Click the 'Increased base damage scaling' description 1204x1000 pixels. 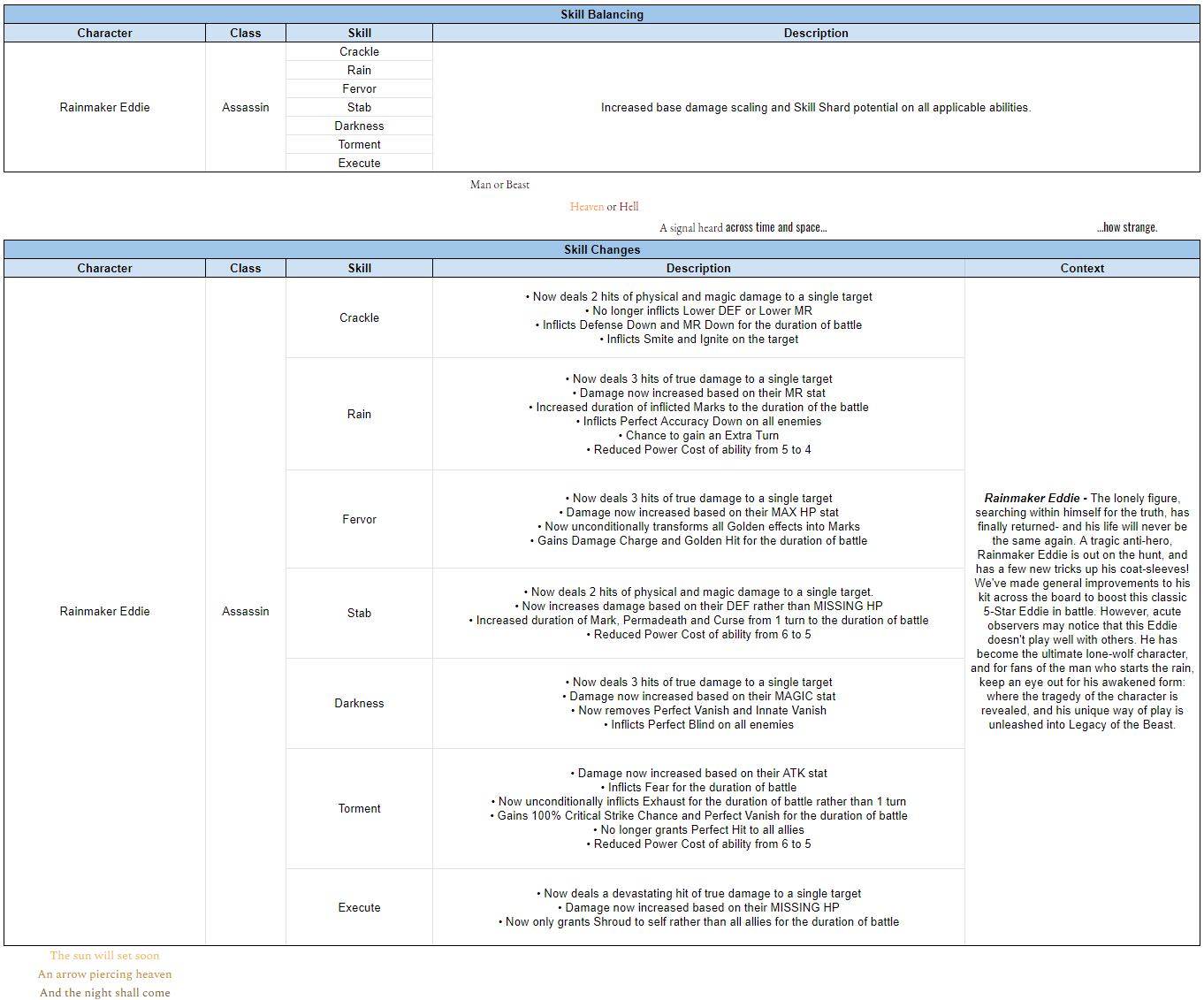(x=816, y=107)
